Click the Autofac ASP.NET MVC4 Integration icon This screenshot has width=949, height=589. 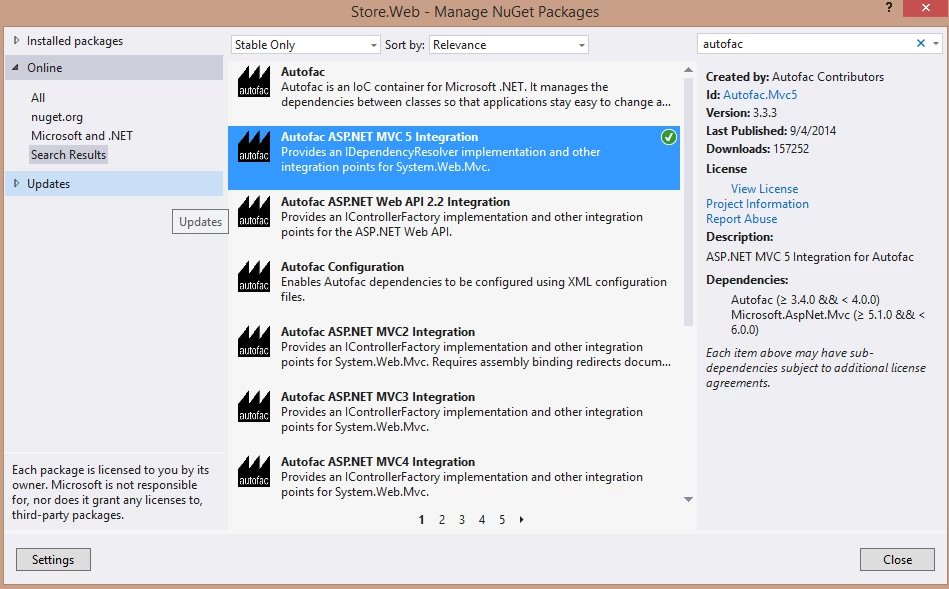(254, 472)
